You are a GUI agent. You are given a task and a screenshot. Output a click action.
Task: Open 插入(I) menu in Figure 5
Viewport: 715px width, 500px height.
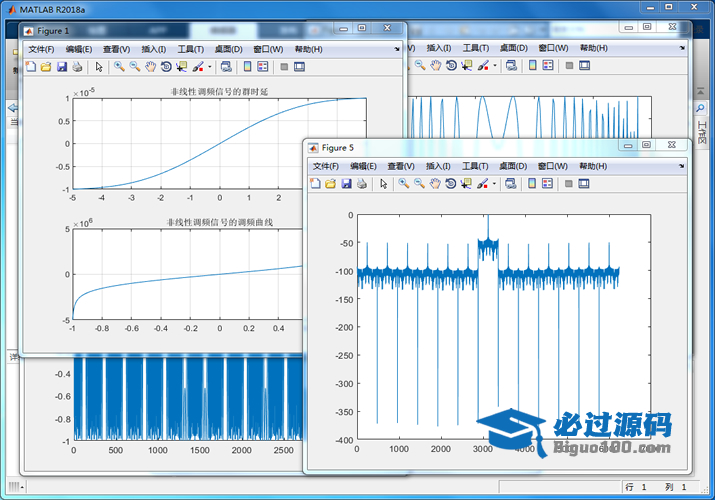click(x=438, y=166)
